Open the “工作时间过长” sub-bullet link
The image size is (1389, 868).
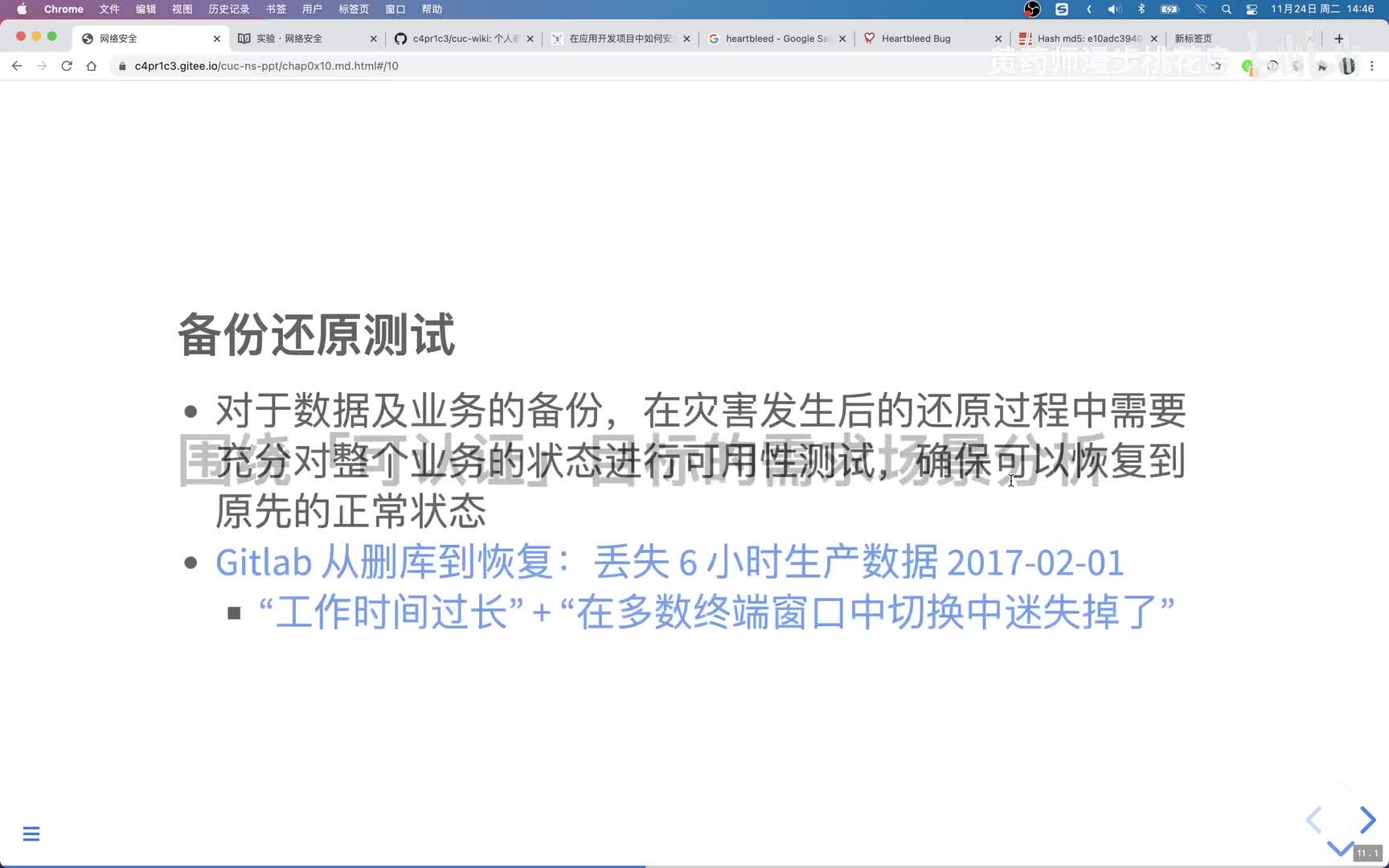click(717, 612)
